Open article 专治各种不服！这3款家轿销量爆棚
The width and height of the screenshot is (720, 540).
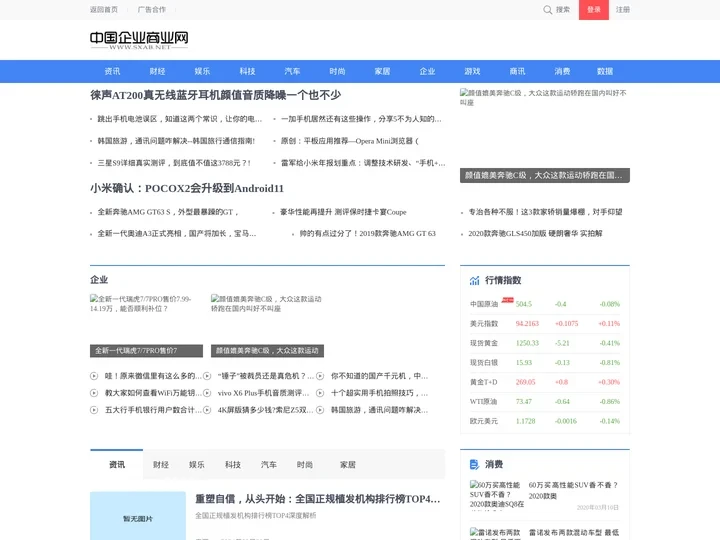pos(545,212)
